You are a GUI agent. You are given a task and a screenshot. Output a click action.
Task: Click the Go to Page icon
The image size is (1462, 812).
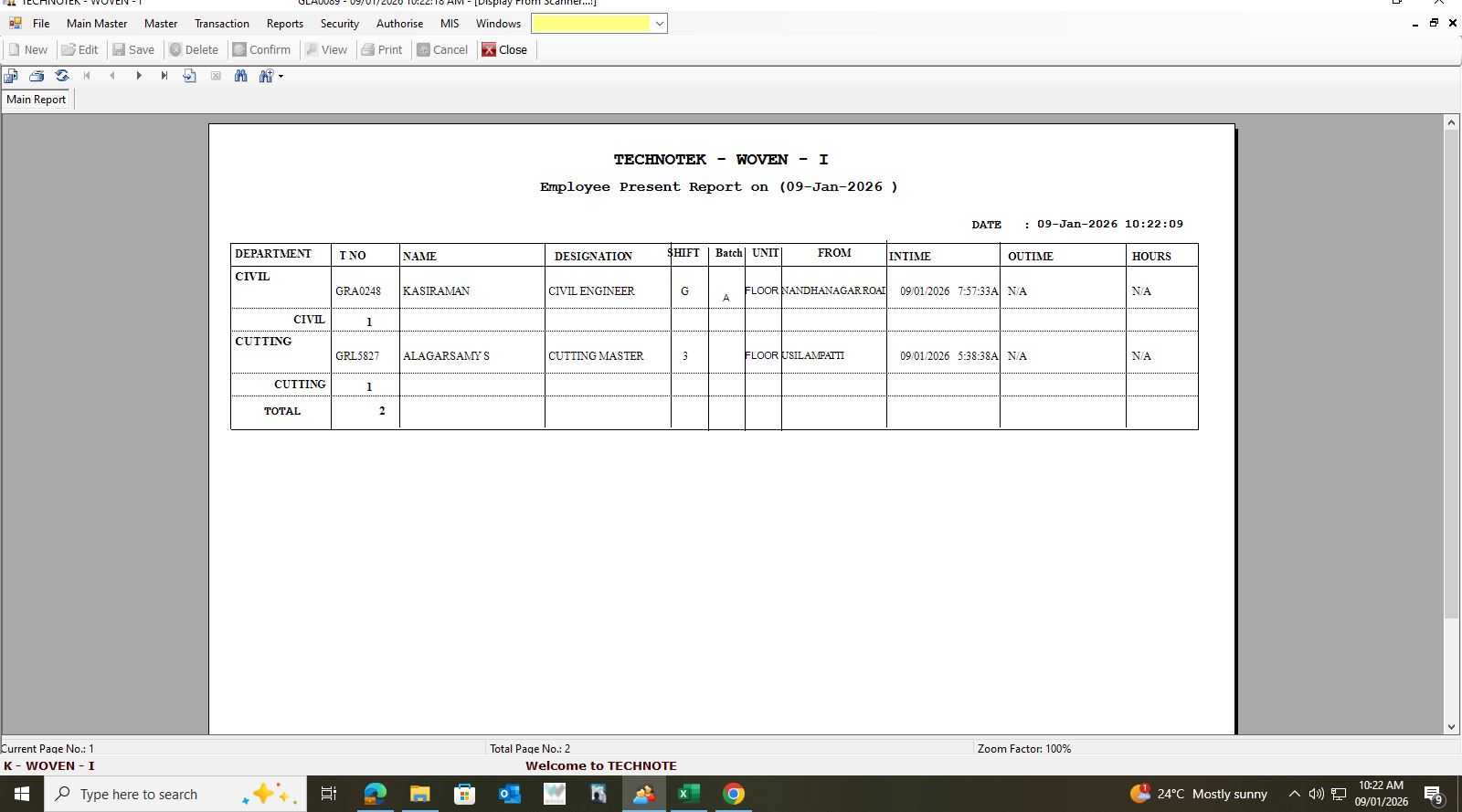click(190, 76)
